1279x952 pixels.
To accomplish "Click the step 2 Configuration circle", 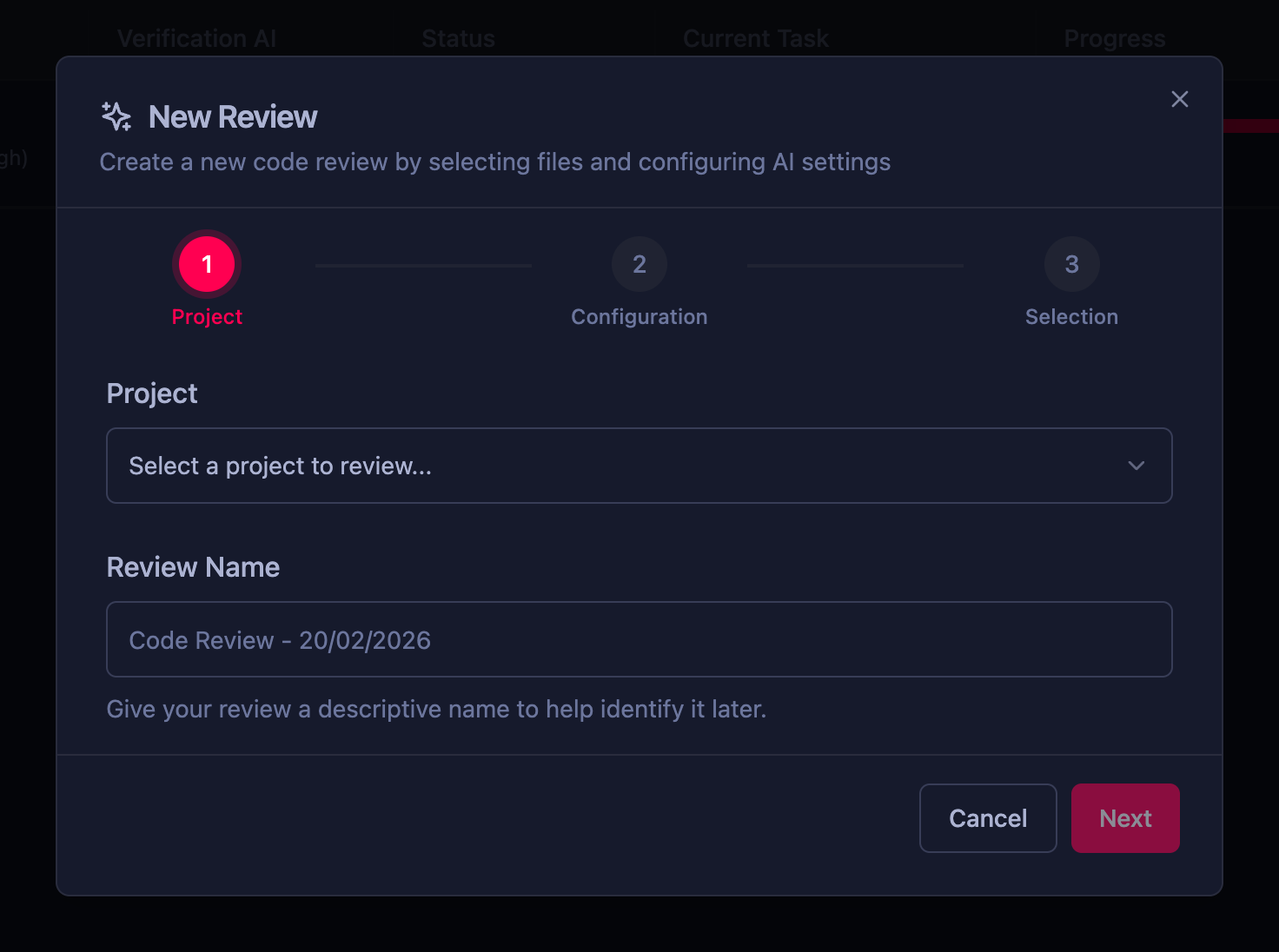I will (639, 264).
